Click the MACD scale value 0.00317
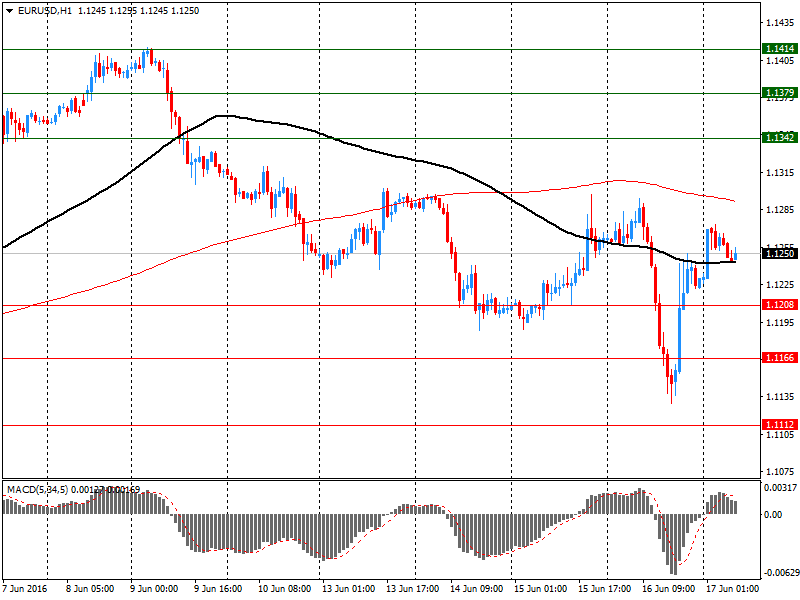Screen dimensions: 800x600 click(781, 488)
